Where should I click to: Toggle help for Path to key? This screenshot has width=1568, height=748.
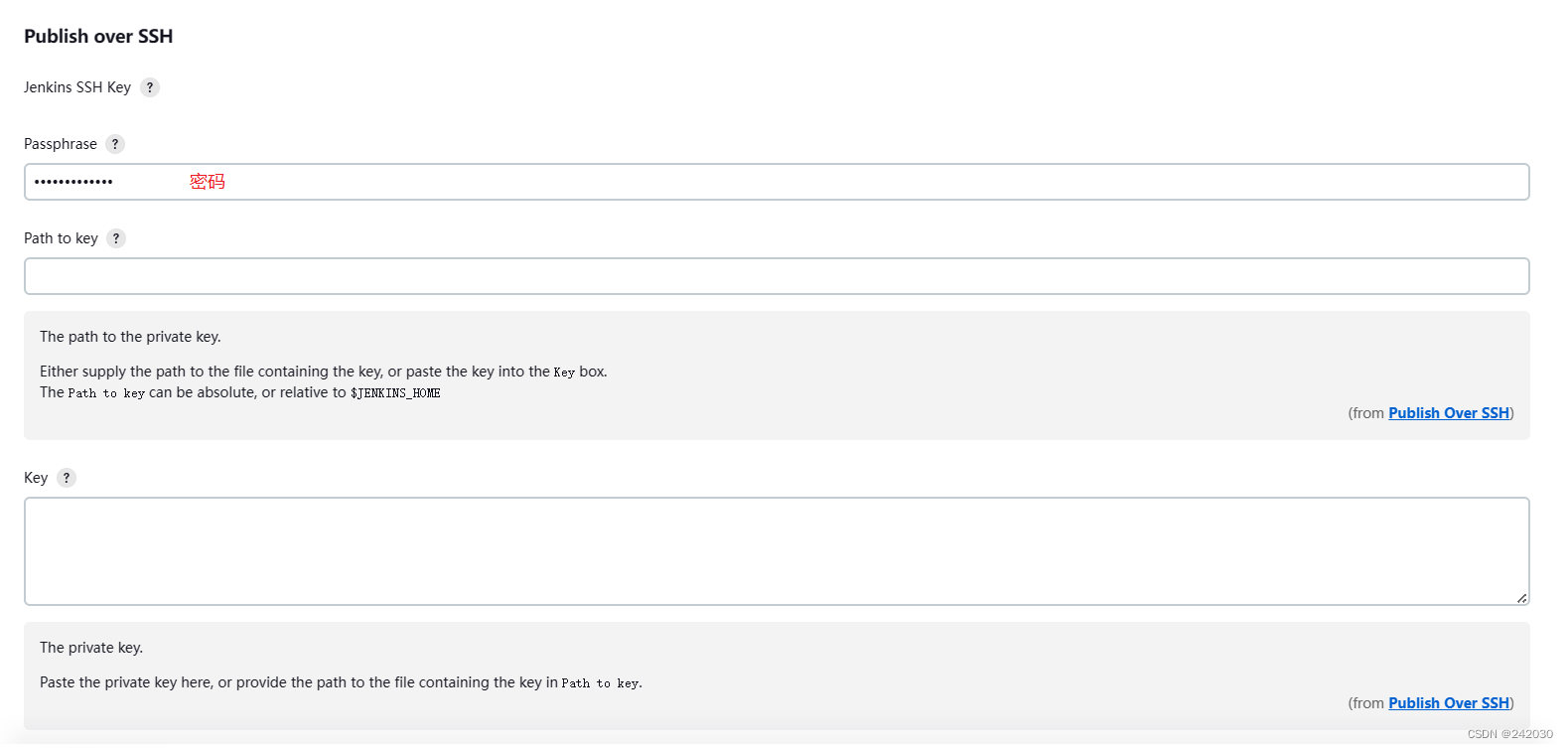(116, 238)
